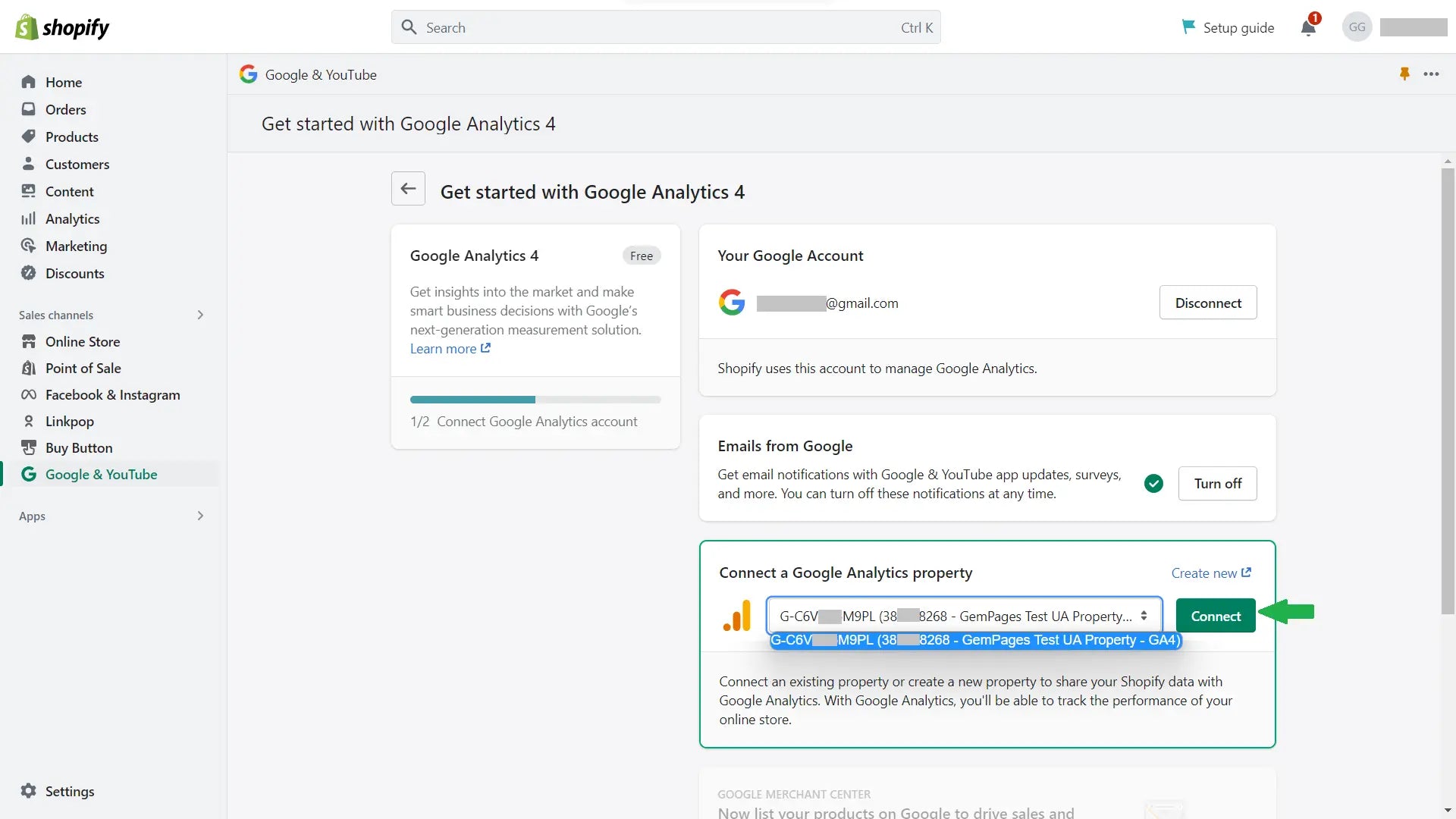The width and height of the screenshot is (1456, 819).
Task: Expand the Apps section chevron
Action: [200, 515]
